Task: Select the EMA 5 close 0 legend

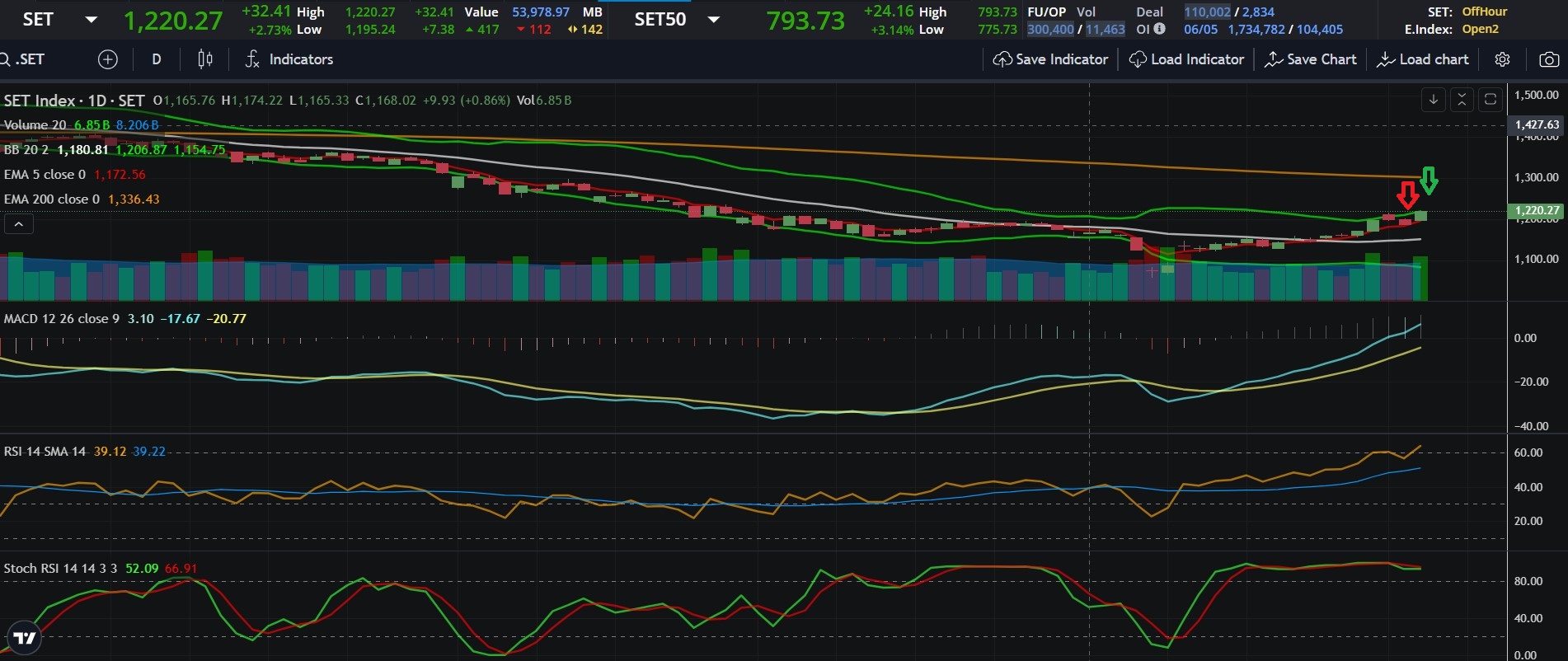Action: pos(45,175)
